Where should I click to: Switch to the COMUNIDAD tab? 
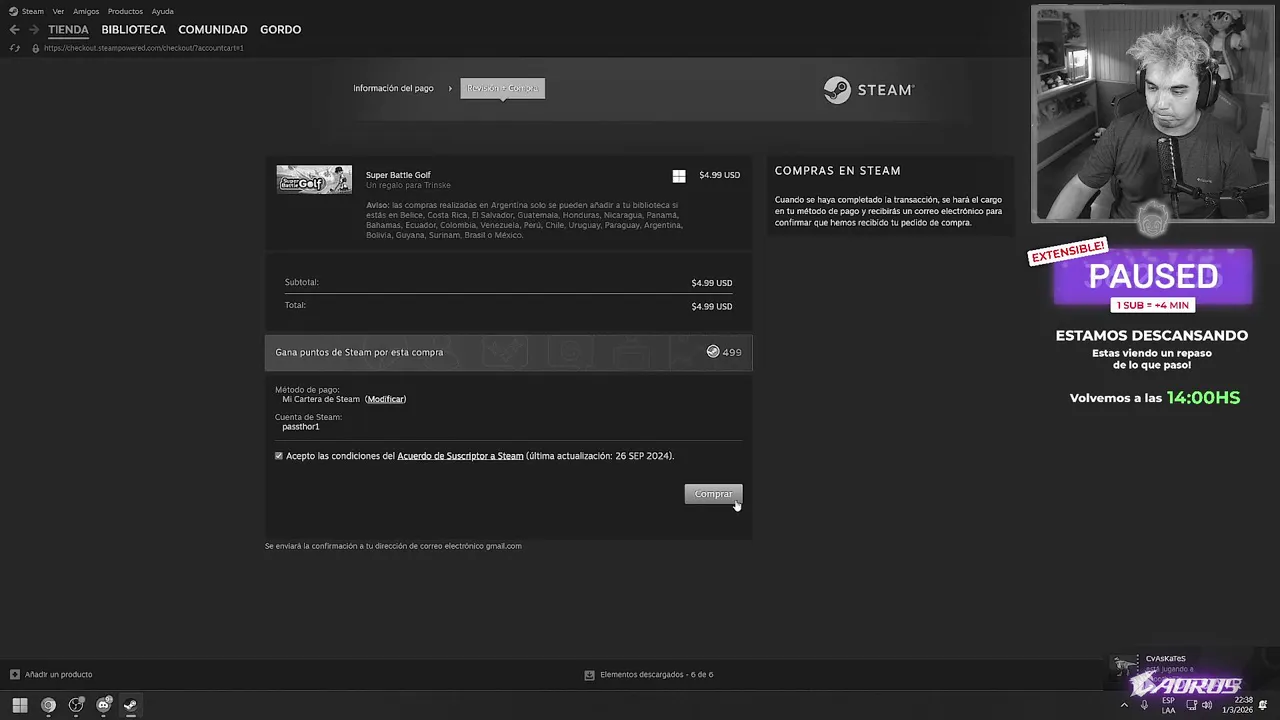click(212, 30)
